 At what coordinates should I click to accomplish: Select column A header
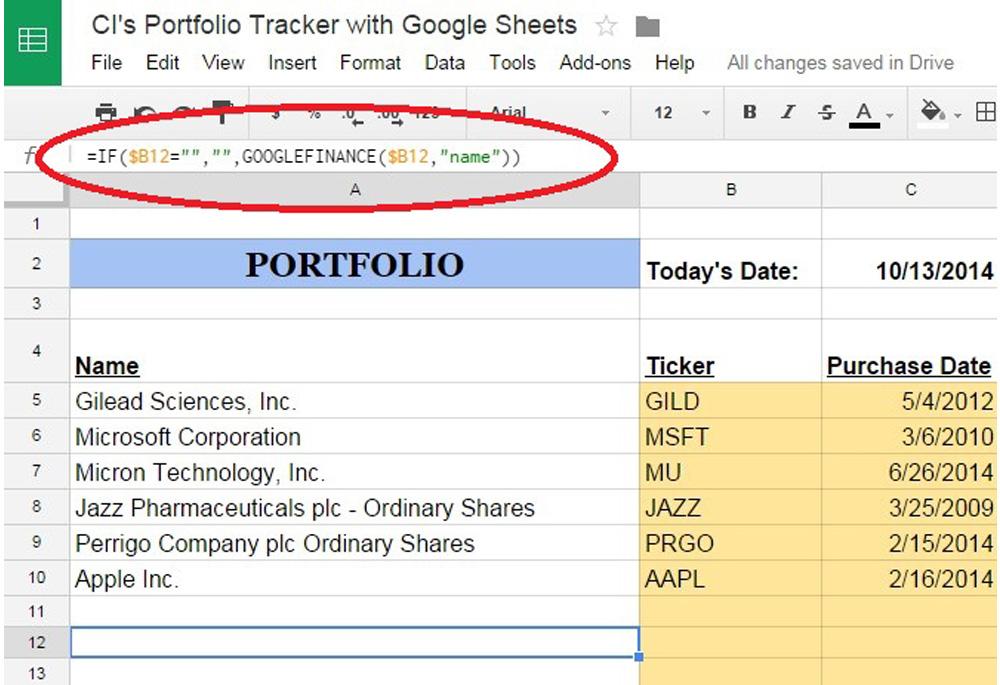pyautogui.click(x=355, y=189)
